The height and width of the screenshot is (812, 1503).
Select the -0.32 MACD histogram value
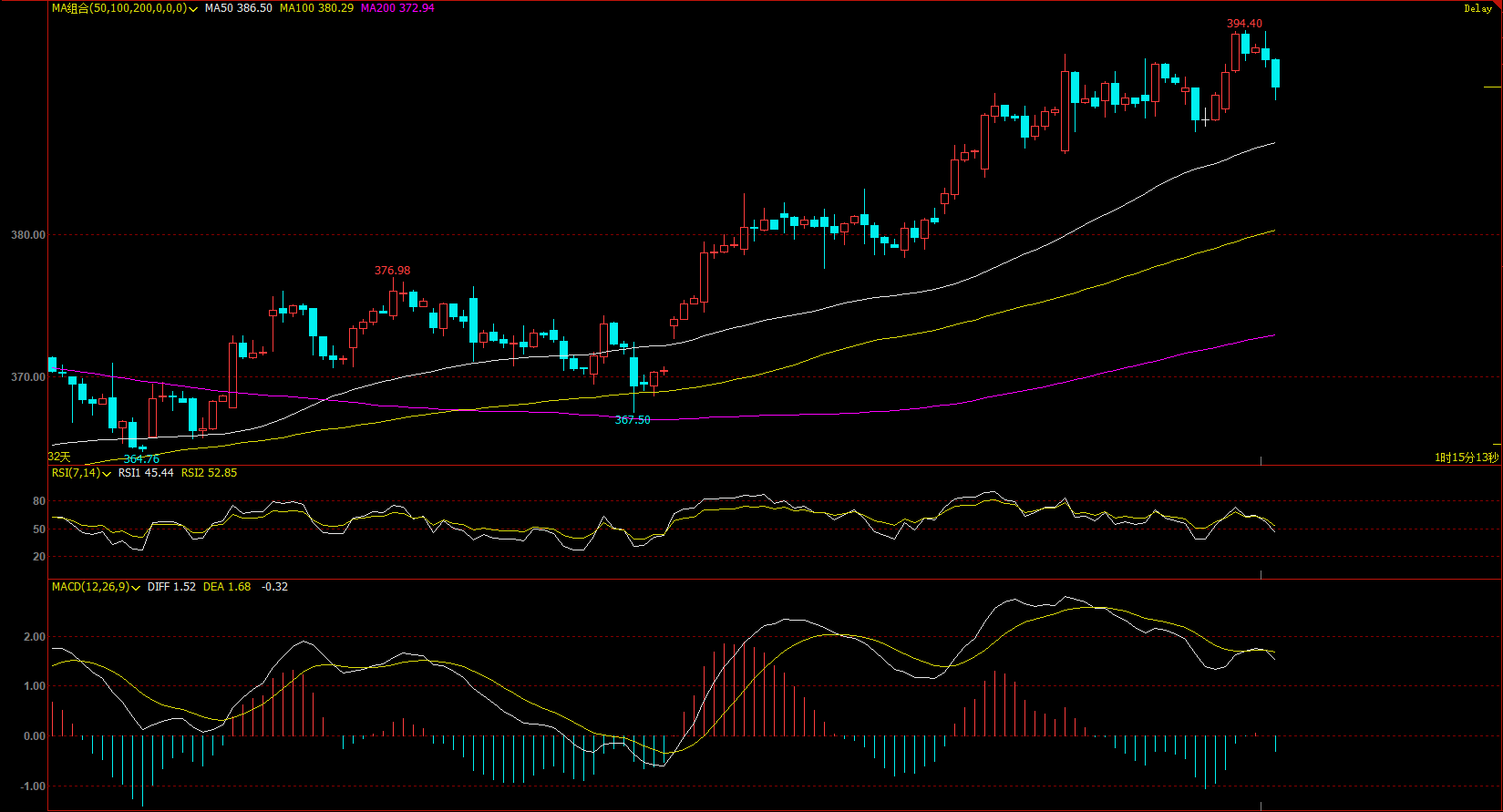pyautogui.click(x=274, y=587)
